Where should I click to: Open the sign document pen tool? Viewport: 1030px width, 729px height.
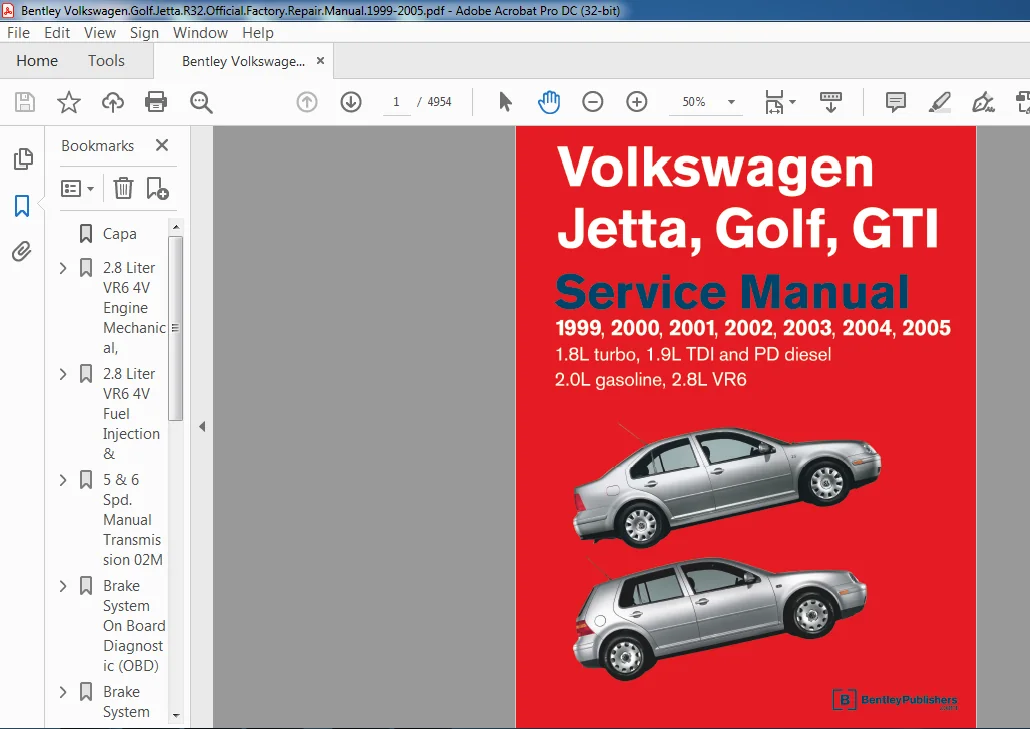983,102
